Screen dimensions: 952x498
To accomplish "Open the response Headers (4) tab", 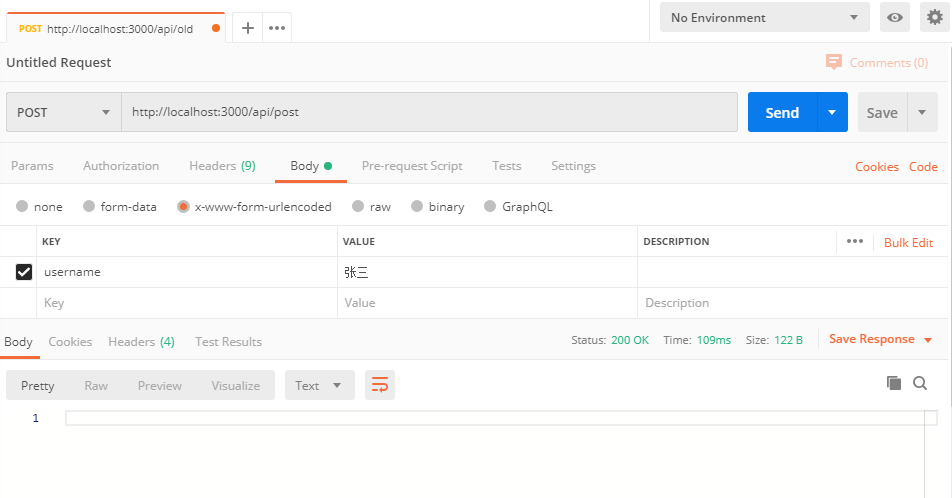I will coord(141,341).
